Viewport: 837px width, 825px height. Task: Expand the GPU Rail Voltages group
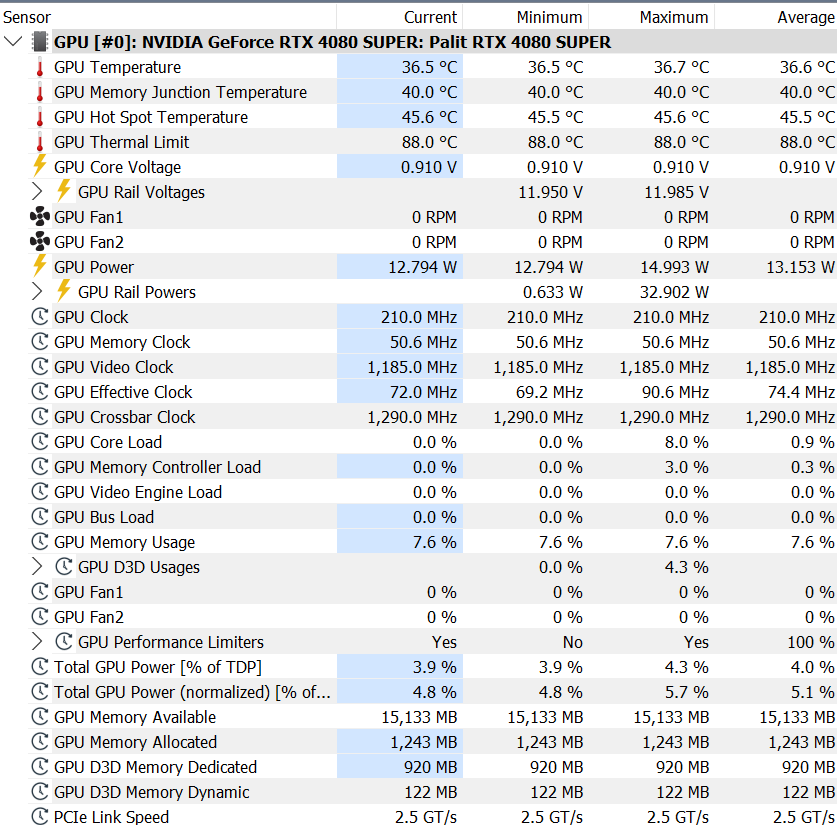pos(37,192)
